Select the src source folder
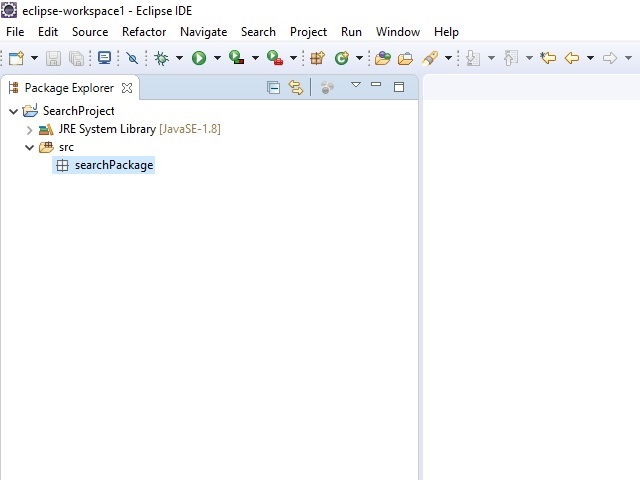The height and width of the screenshot is (480, 640). 56,147
